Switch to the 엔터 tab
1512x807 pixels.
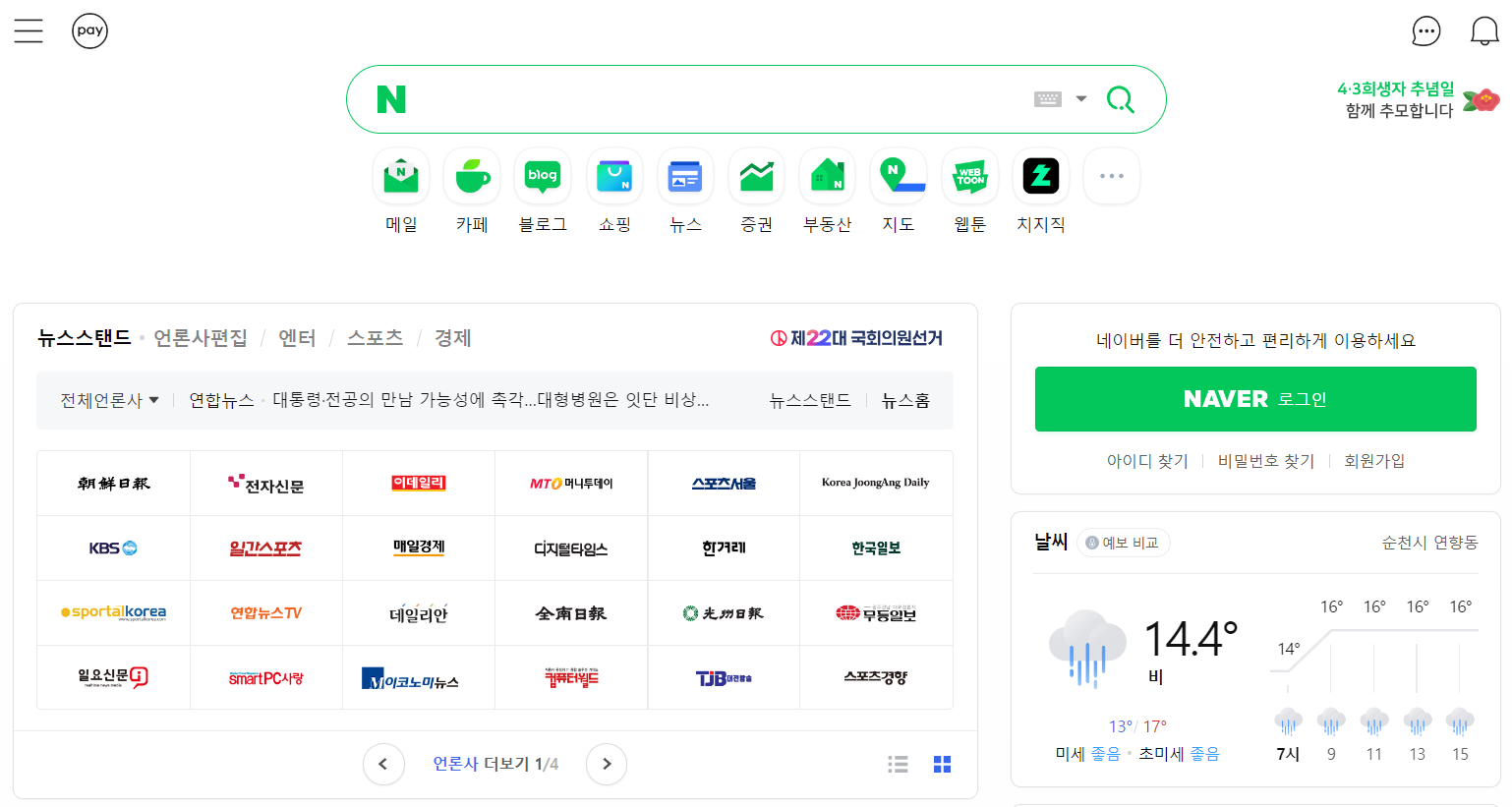pos(296,337)
